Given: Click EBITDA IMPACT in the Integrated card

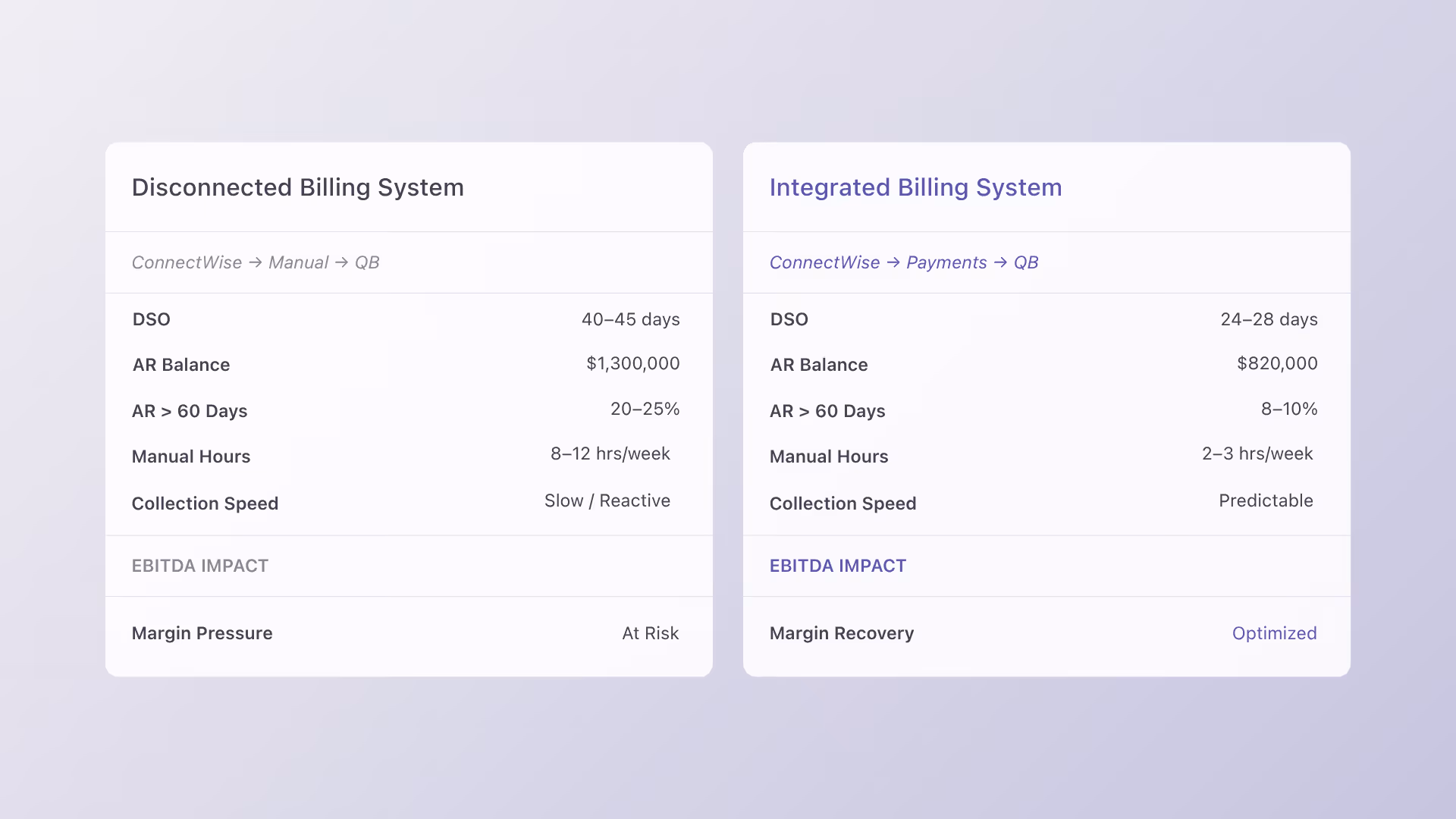Looking at the screenshot, I should tap(838, 566).
